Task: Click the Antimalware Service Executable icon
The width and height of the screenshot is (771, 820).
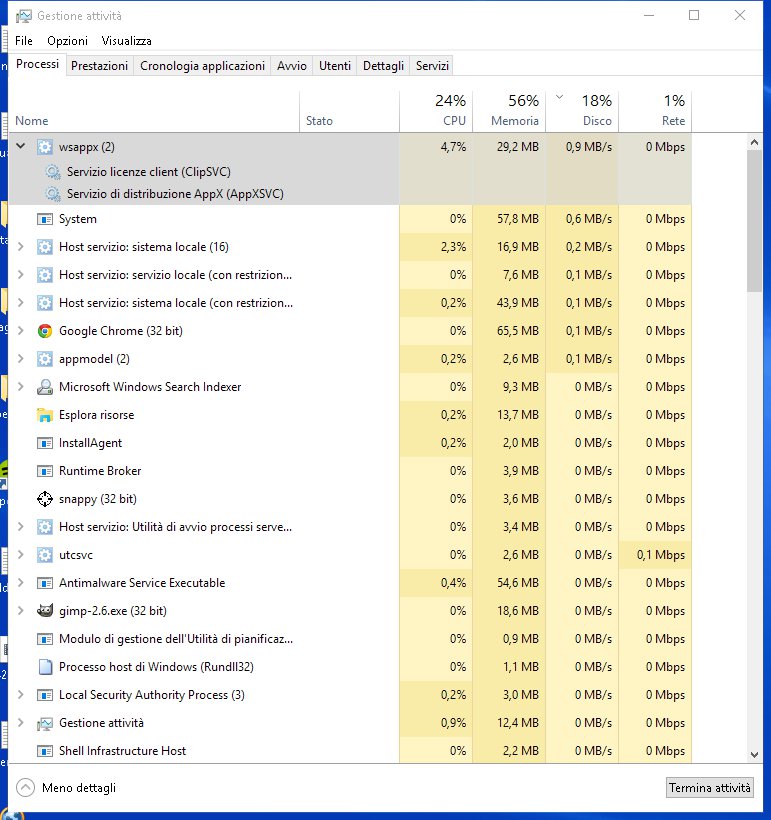Action: tap(45, 583)
